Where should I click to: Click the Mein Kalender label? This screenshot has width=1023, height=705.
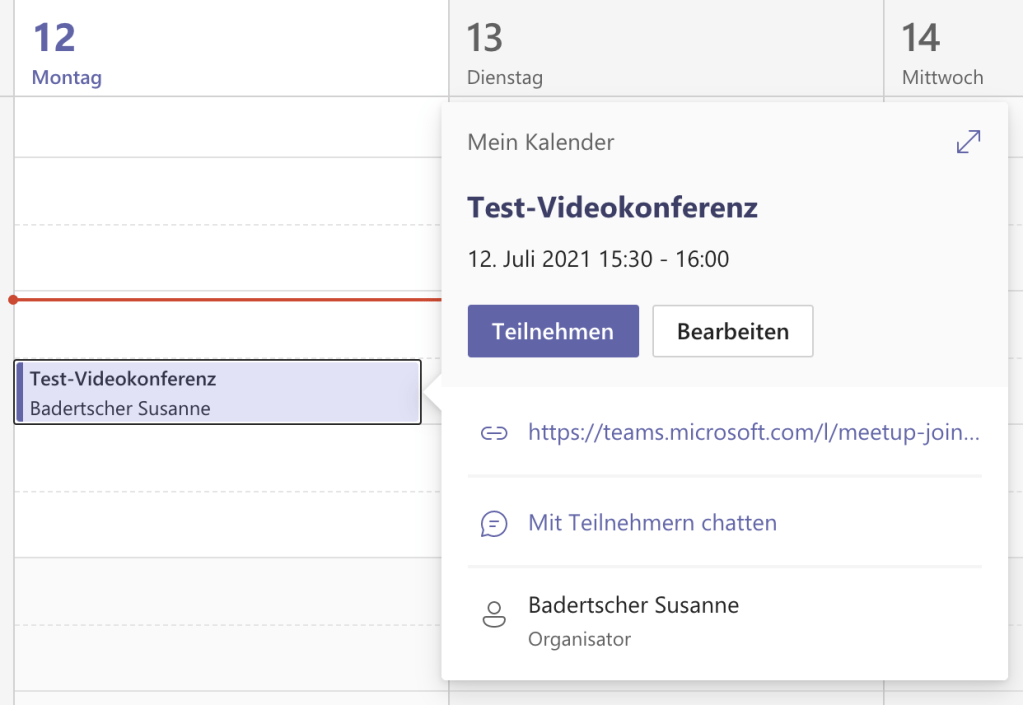click(x=540, y=143)
